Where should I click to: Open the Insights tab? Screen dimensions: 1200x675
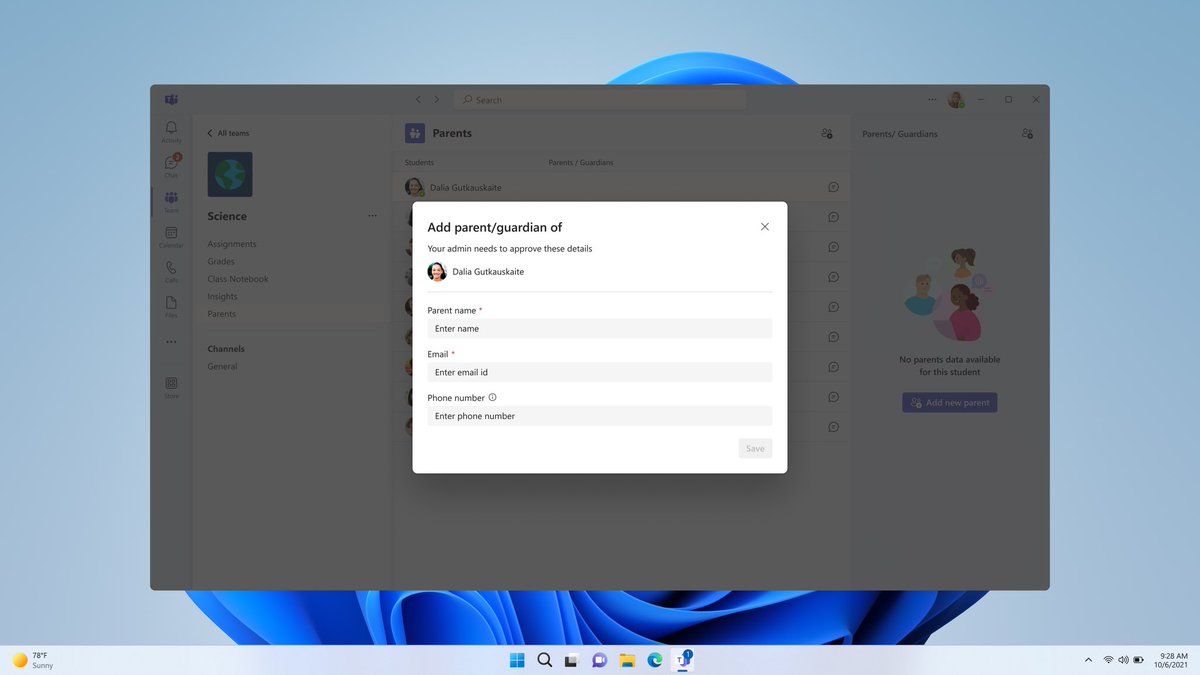point(223,297)
